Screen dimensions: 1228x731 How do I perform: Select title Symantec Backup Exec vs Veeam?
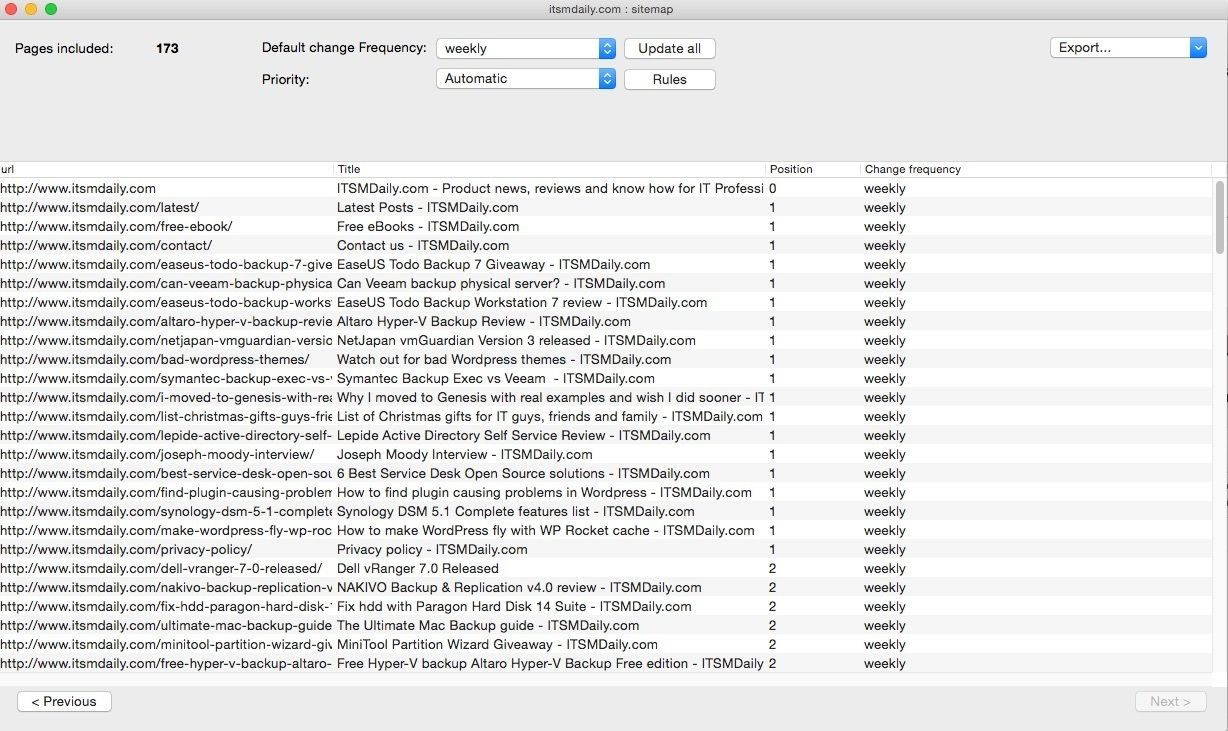[x=496, y=378]
